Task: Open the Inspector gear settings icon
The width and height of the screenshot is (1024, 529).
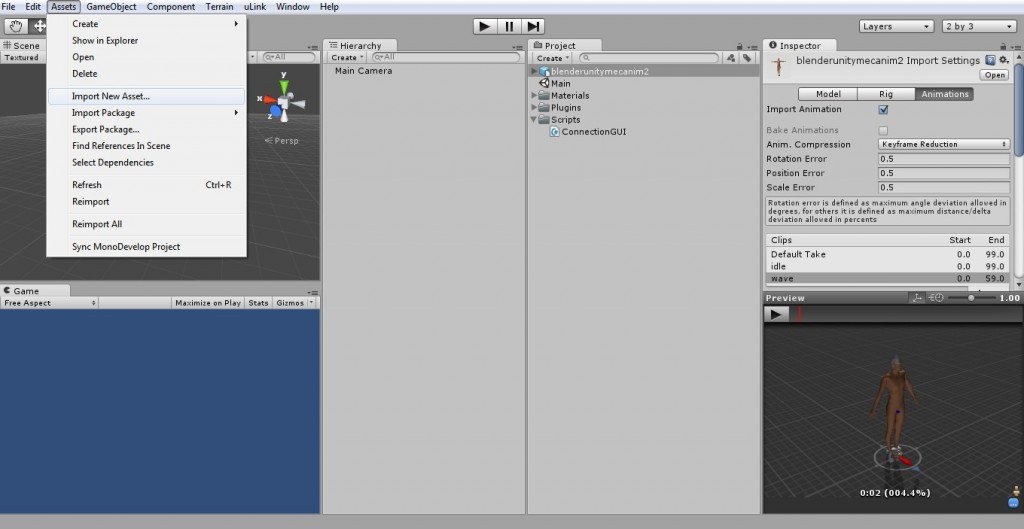Action: [1004, 60]
